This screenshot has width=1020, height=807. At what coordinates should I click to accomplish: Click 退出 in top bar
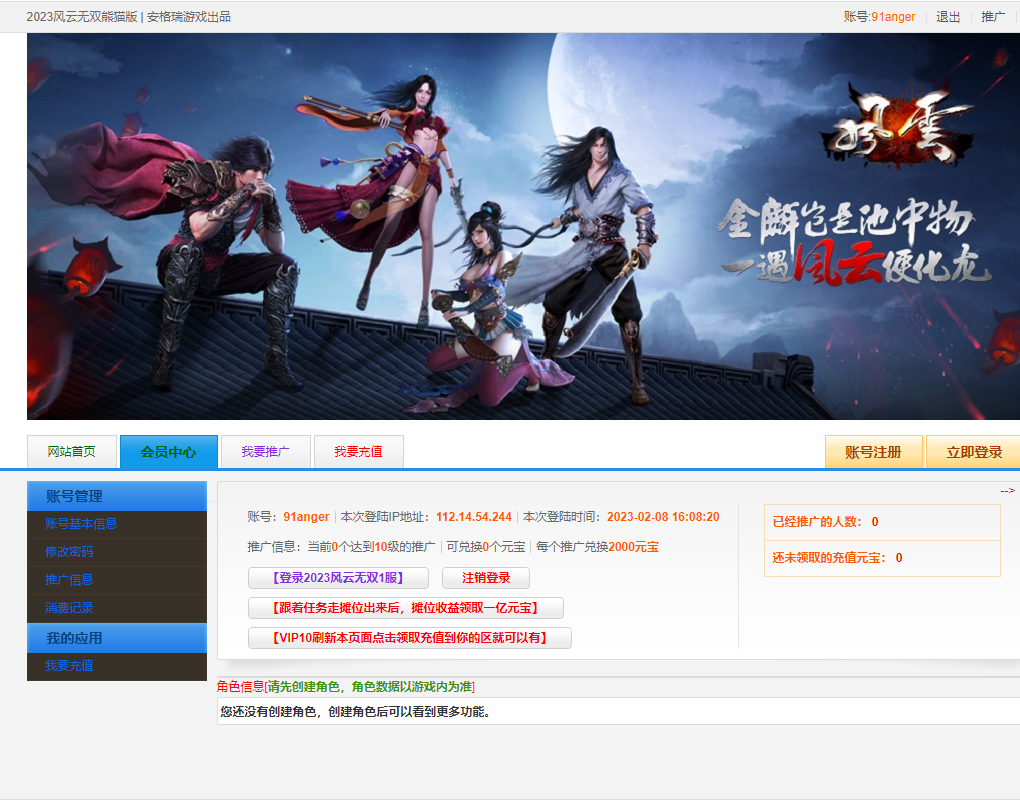pyautogui.click(x=948, y=17)
